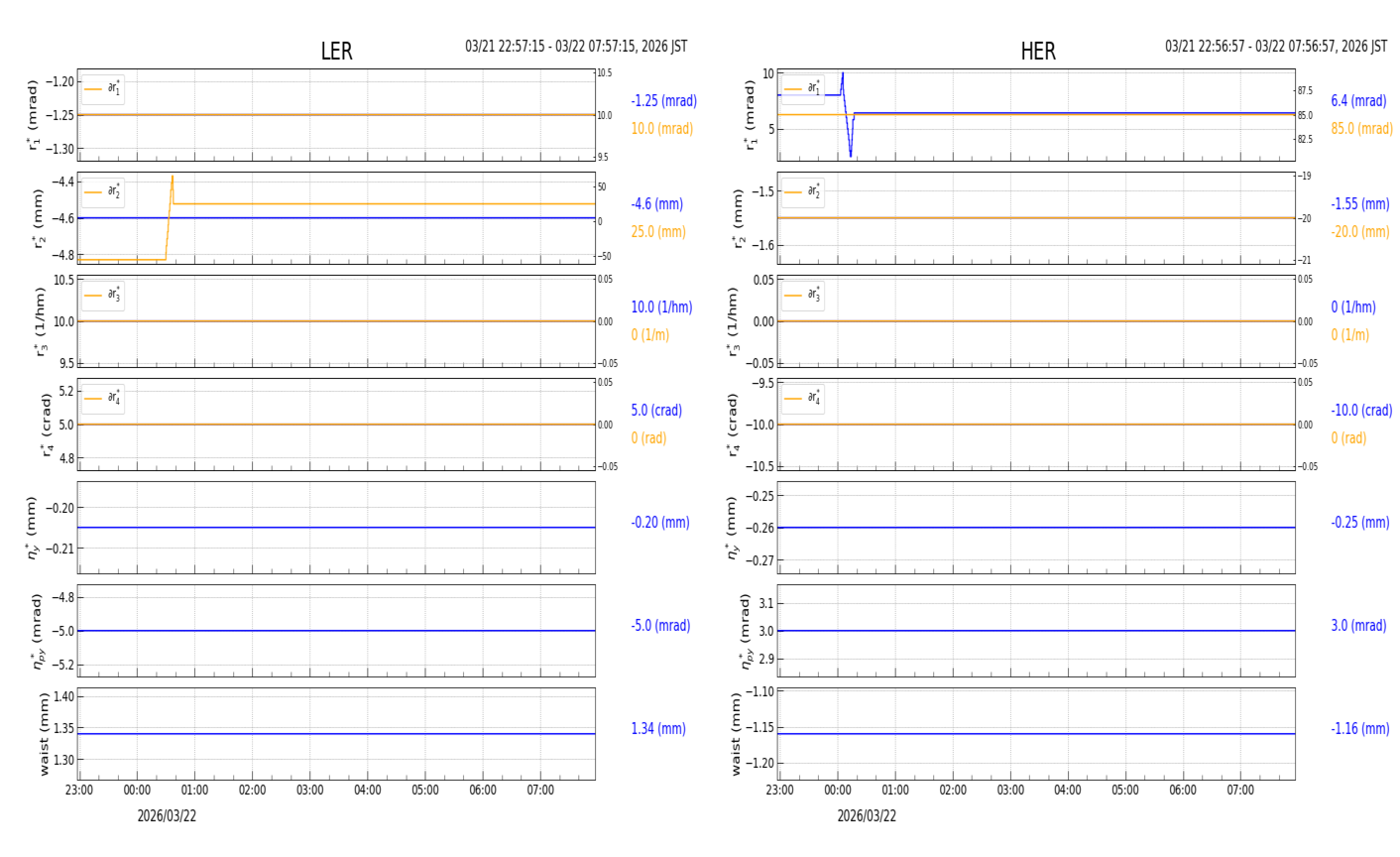The width and height of the screenshot is (1400, 857).
Task: Click the r4* (crad) axis label for HER
Action: [x=733, y=425]
